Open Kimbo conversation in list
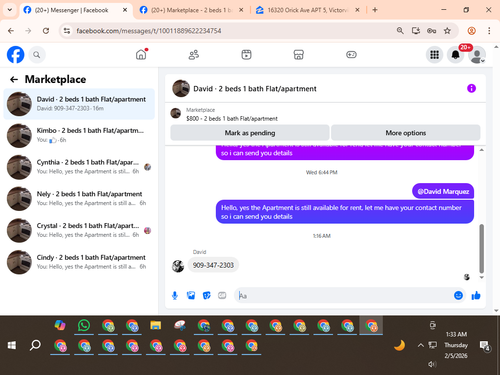 (79, 135)
